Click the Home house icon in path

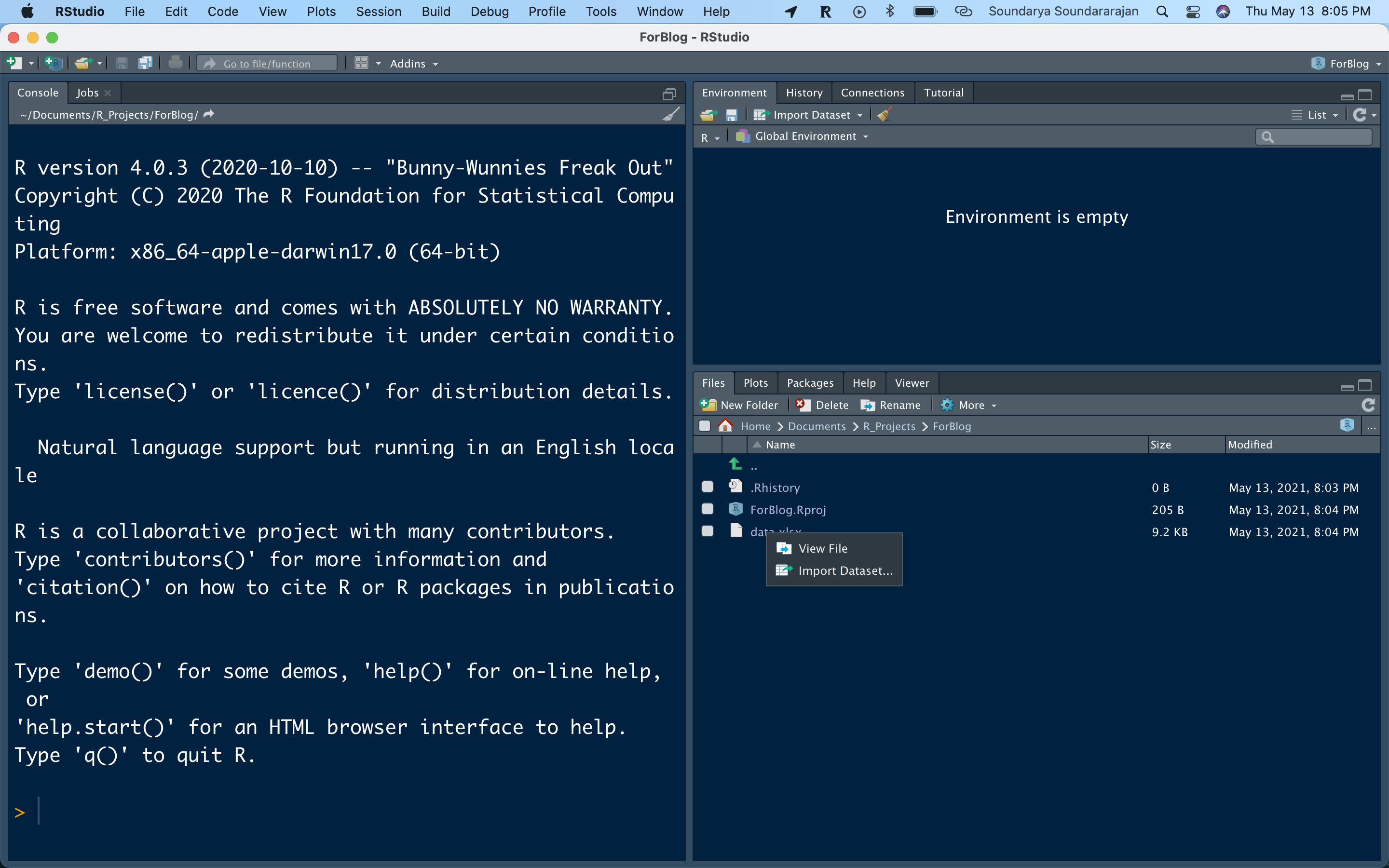(x=725, y=425)
